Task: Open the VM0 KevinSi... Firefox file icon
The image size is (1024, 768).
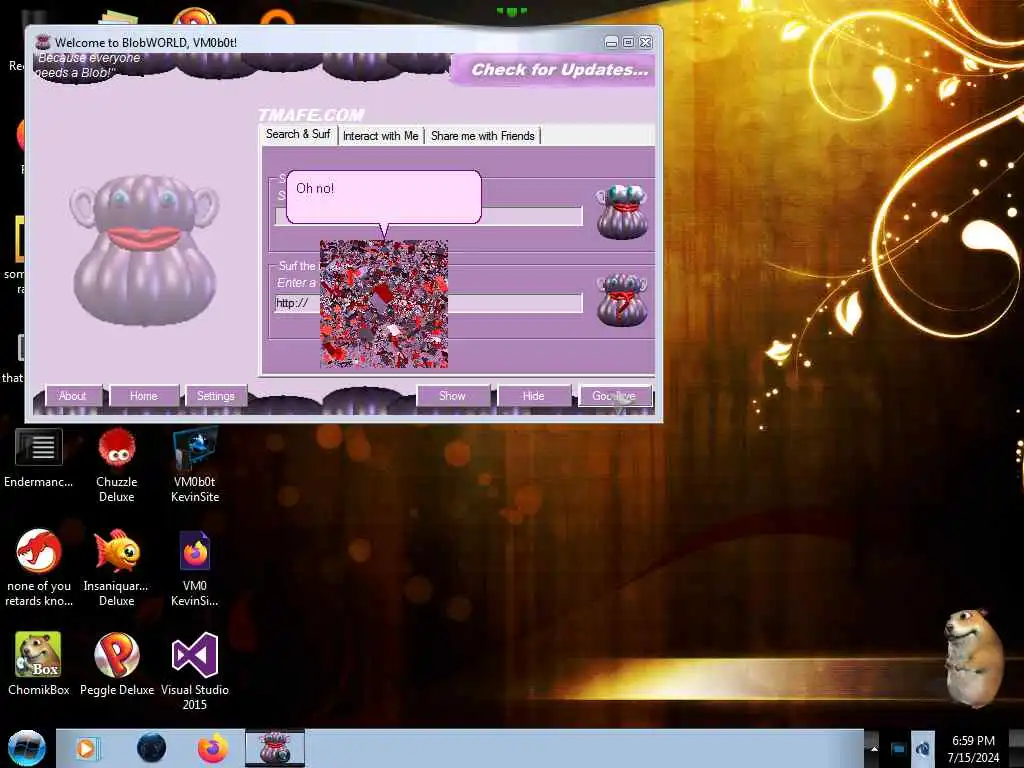Action: (x=195, y=568)
